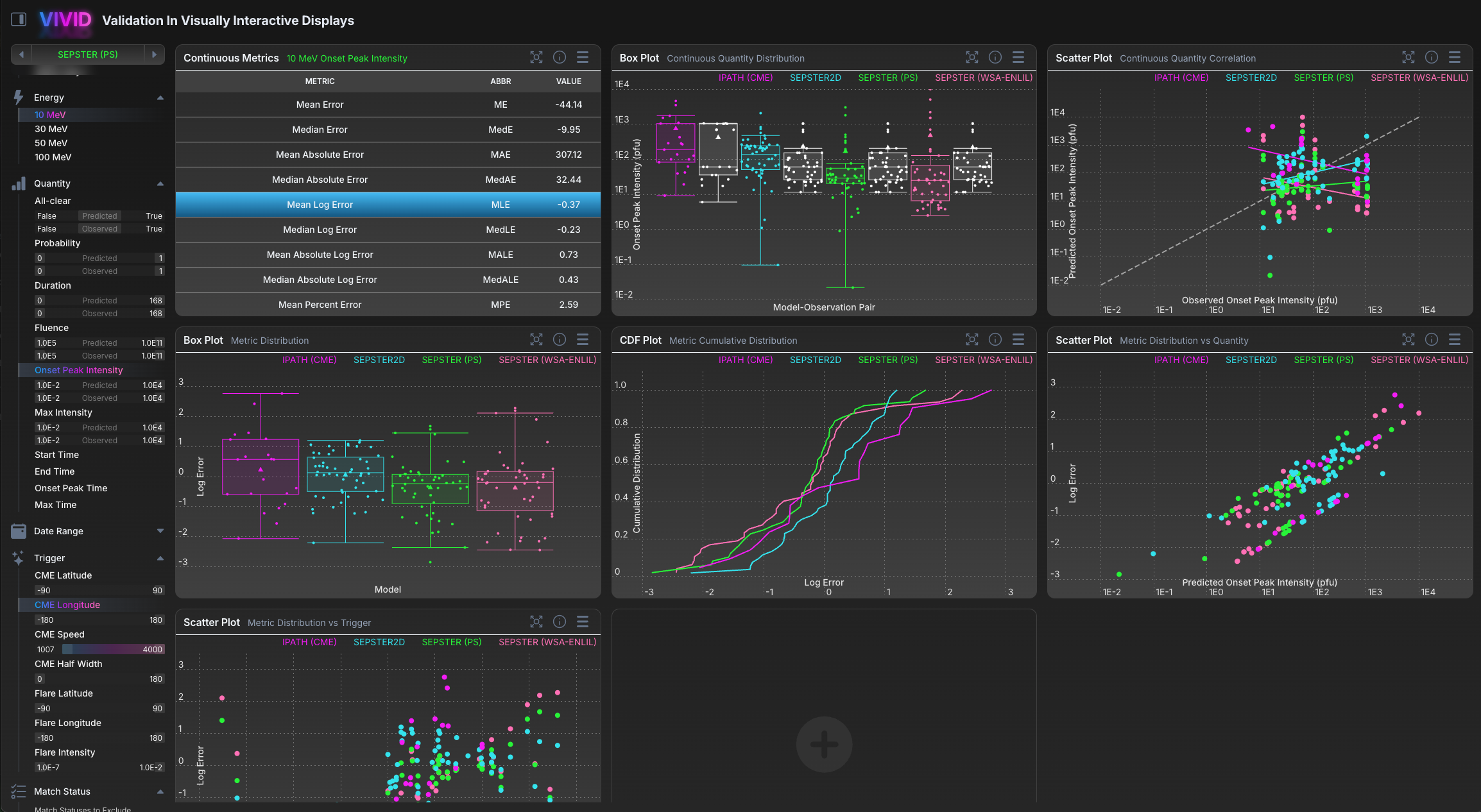1481x812 pixels.
Task: Select the Fluence quantity
Action: point(51,328)
